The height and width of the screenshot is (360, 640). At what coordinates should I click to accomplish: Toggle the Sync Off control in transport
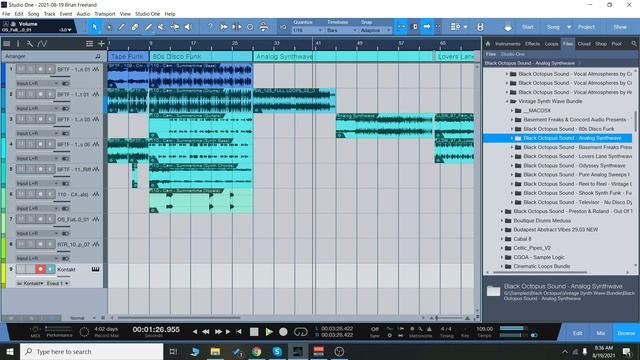tap(375, 331)
